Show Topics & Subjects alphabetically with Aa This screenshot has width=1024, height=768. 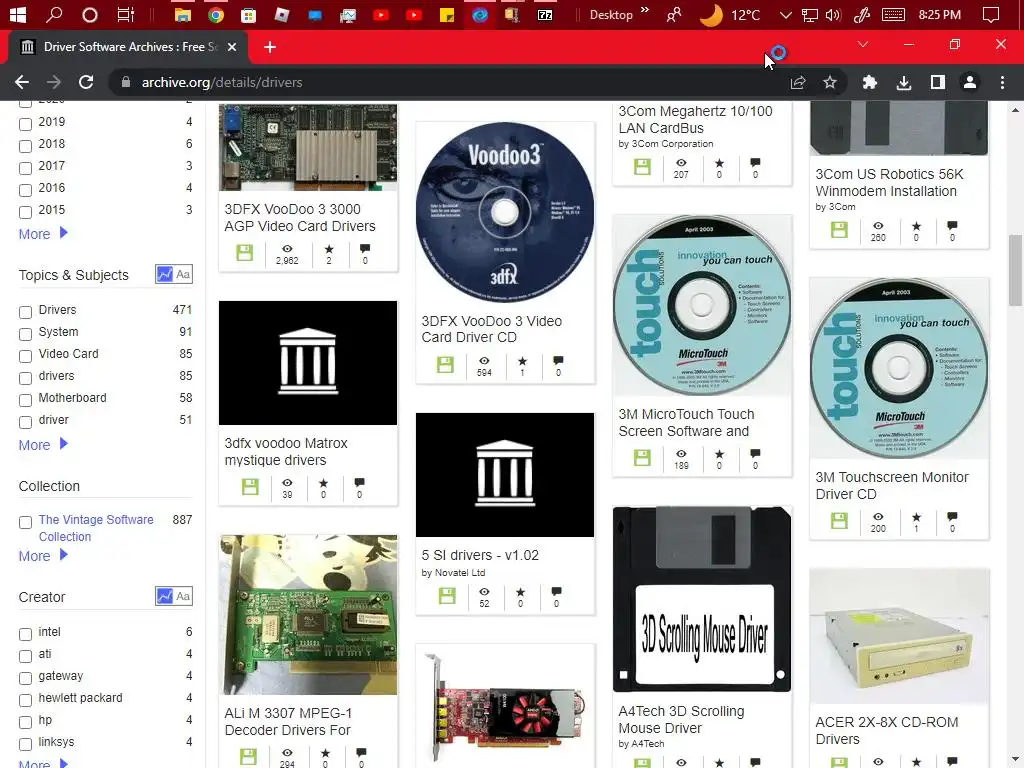[x=183, y=274]
